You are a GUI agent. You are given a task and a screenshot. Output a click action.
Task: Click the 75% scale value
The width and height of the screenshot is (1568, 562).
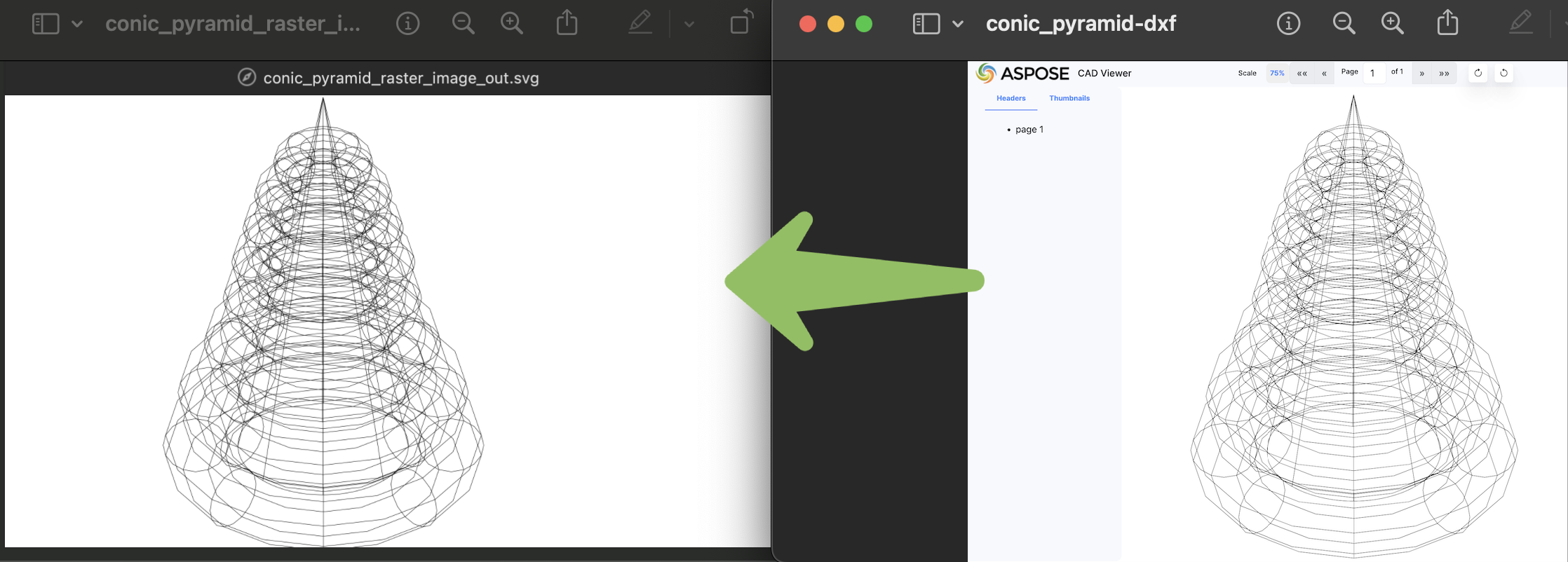tap(1277, 73)
